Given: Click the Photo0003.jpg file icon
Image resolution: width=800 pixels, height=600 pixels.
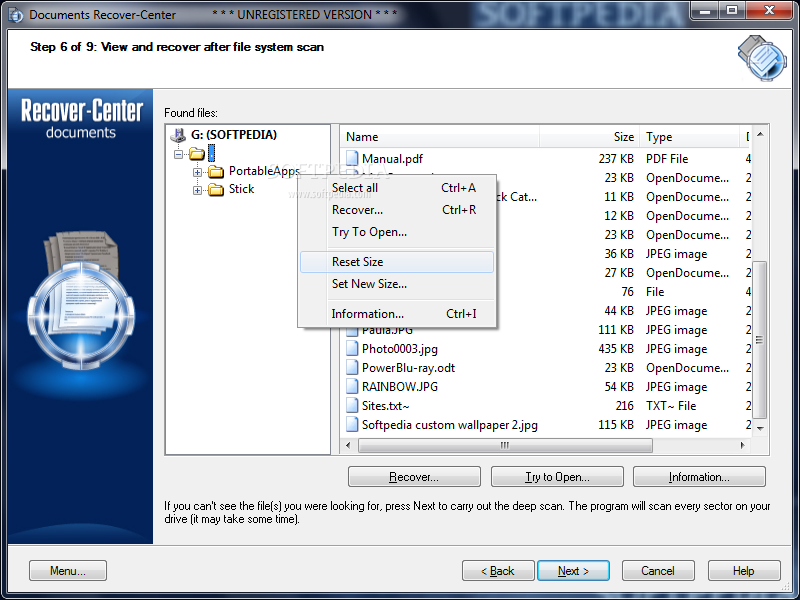Looking at the screenshot, I should (352, 348).
